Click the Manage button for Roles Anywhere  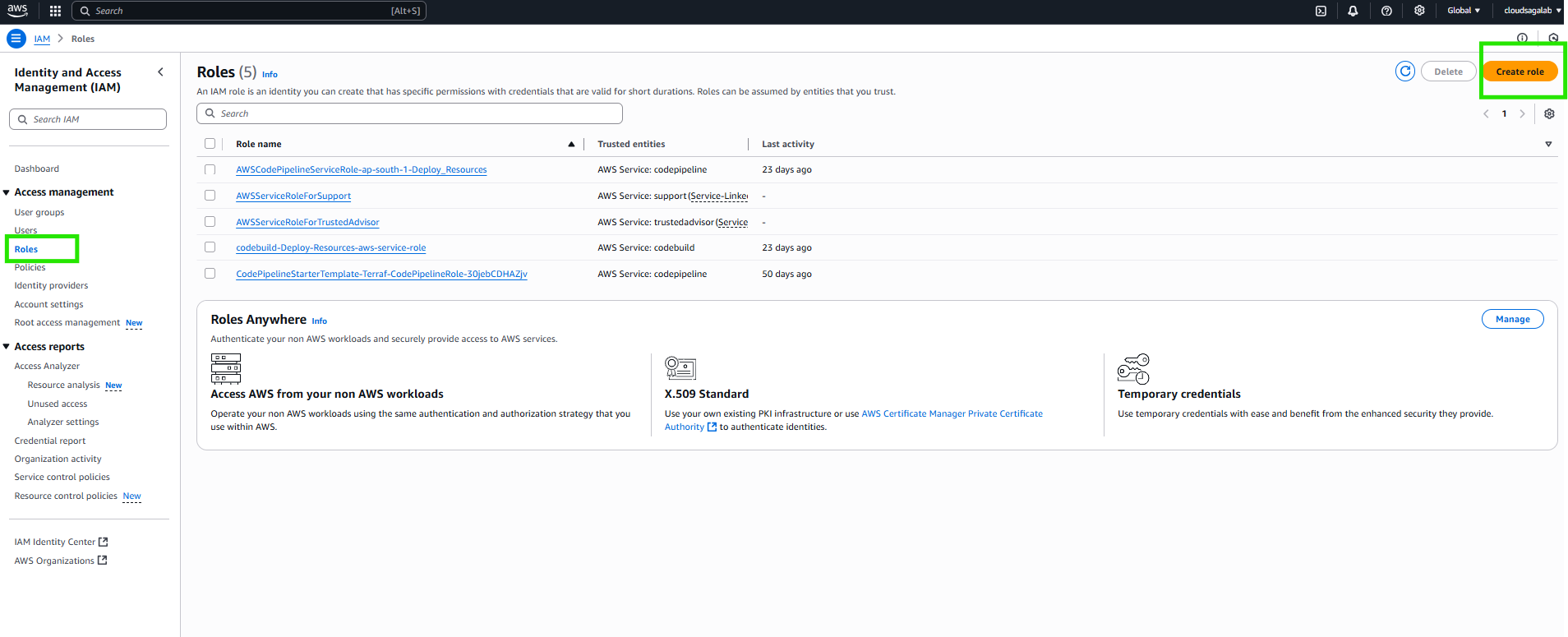1512,319
